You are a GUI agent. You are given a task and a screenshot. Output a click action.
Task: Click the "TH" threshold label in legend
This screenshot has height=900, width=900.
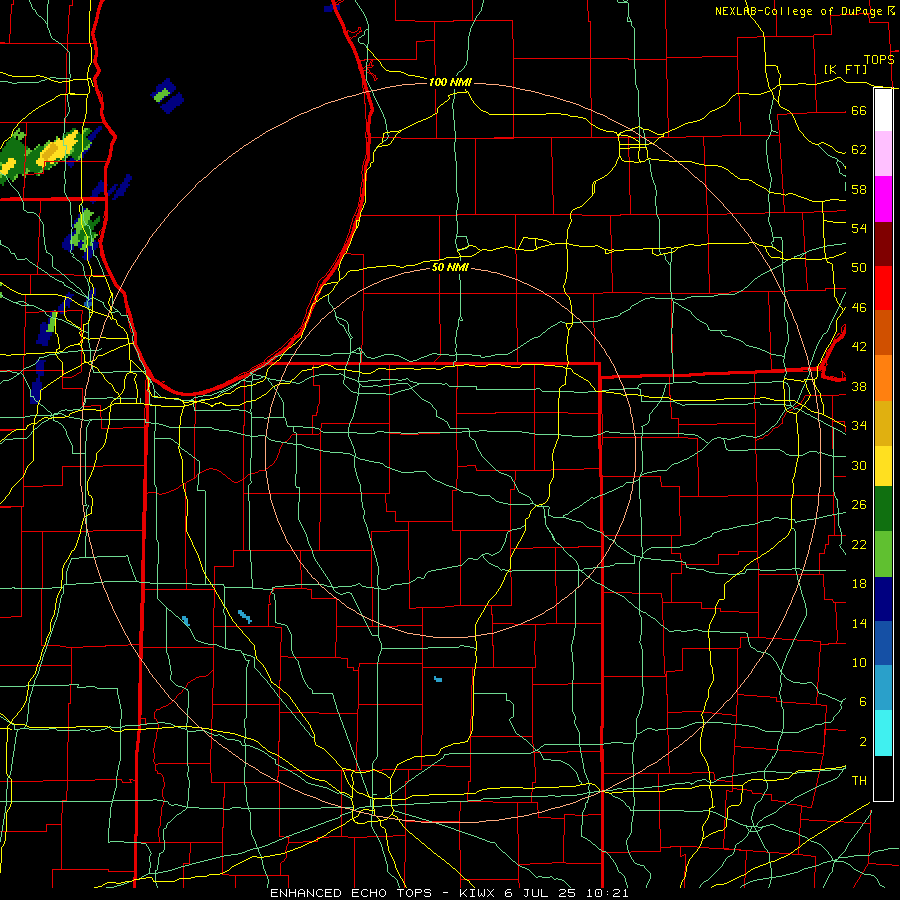[859, 781]
